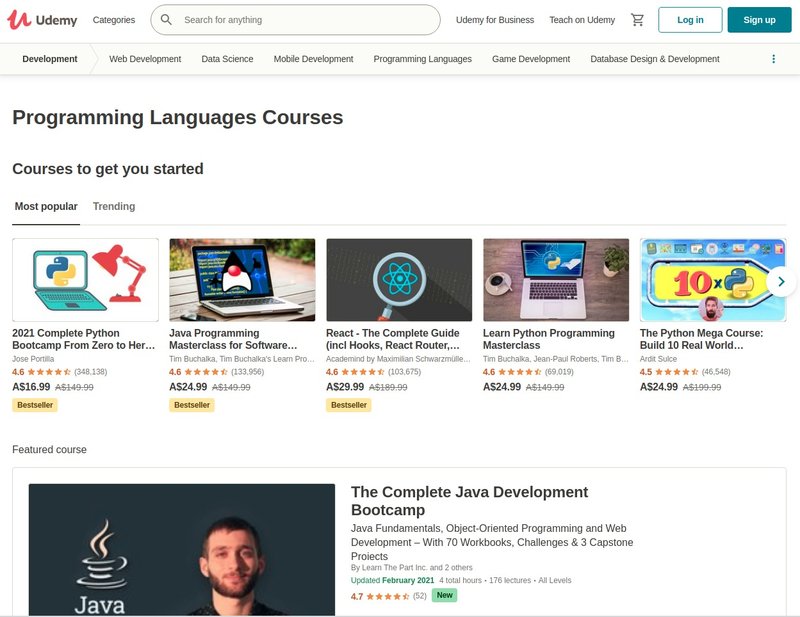Switch to the Trending tab
800x617 pixels.
[x=114, y=206]
